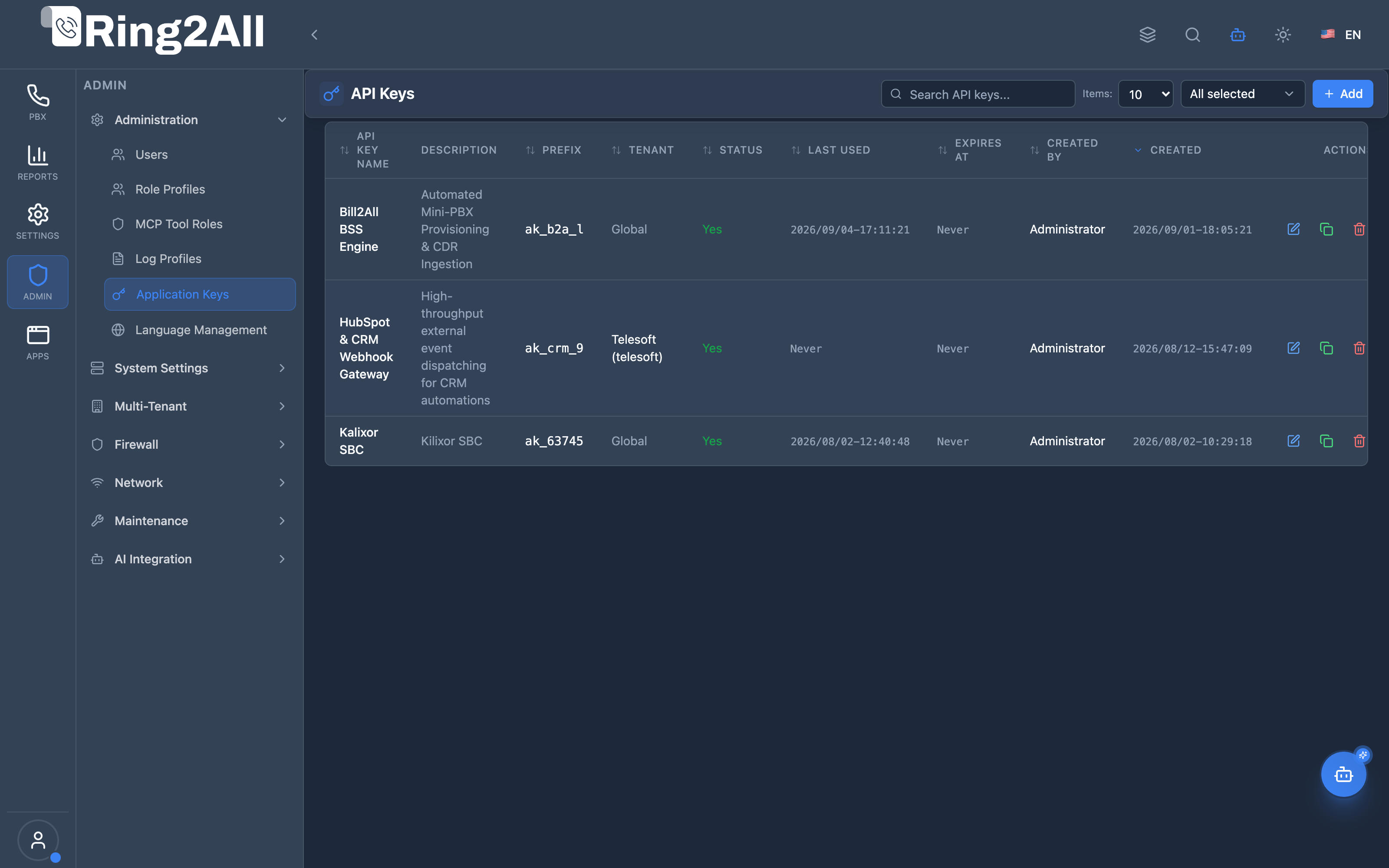Screen dimensions: 1389x868
Task: Select Application Keys menu item
Action: point(199,294)
